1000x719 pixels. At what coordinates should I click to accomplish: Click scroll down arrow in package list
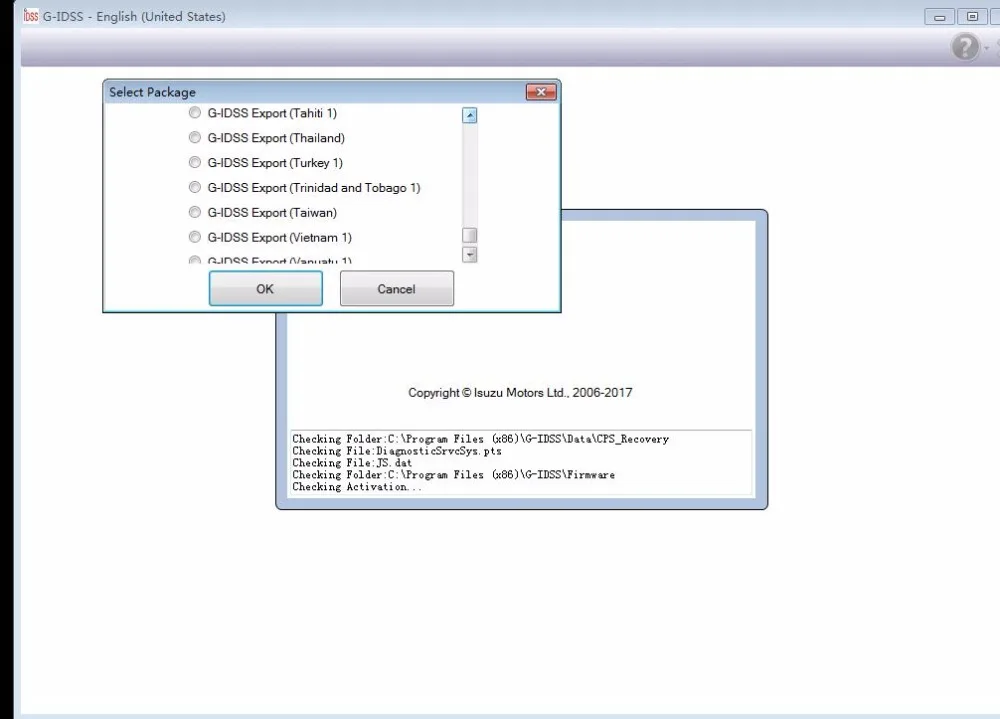click(469, 255)
